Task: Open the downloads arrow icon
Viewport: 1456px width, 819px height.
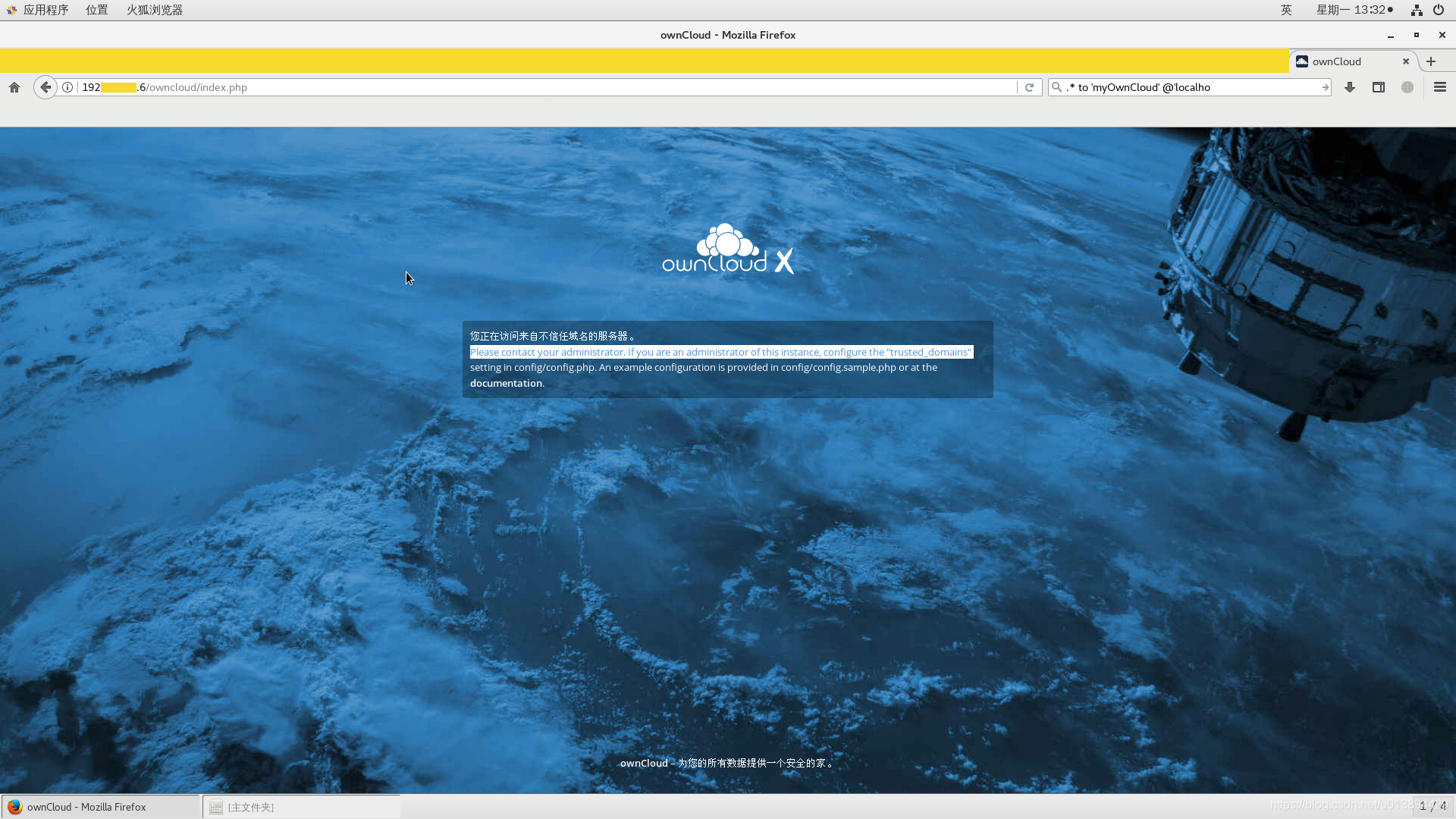Action: 1350,87
